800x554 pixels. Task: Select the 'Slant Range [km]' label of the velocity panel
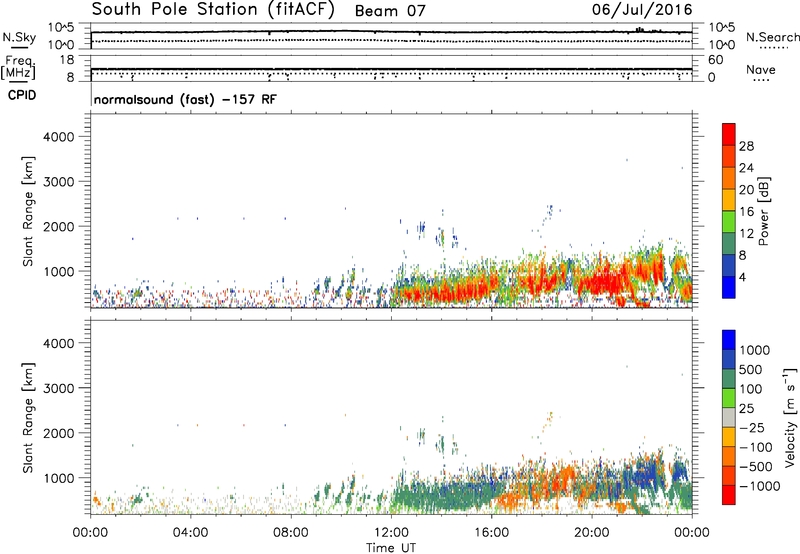pos(28,418)
